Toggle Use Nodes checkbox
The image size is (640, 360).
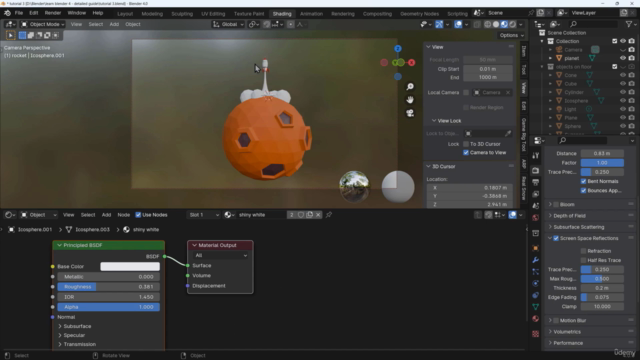138,215
